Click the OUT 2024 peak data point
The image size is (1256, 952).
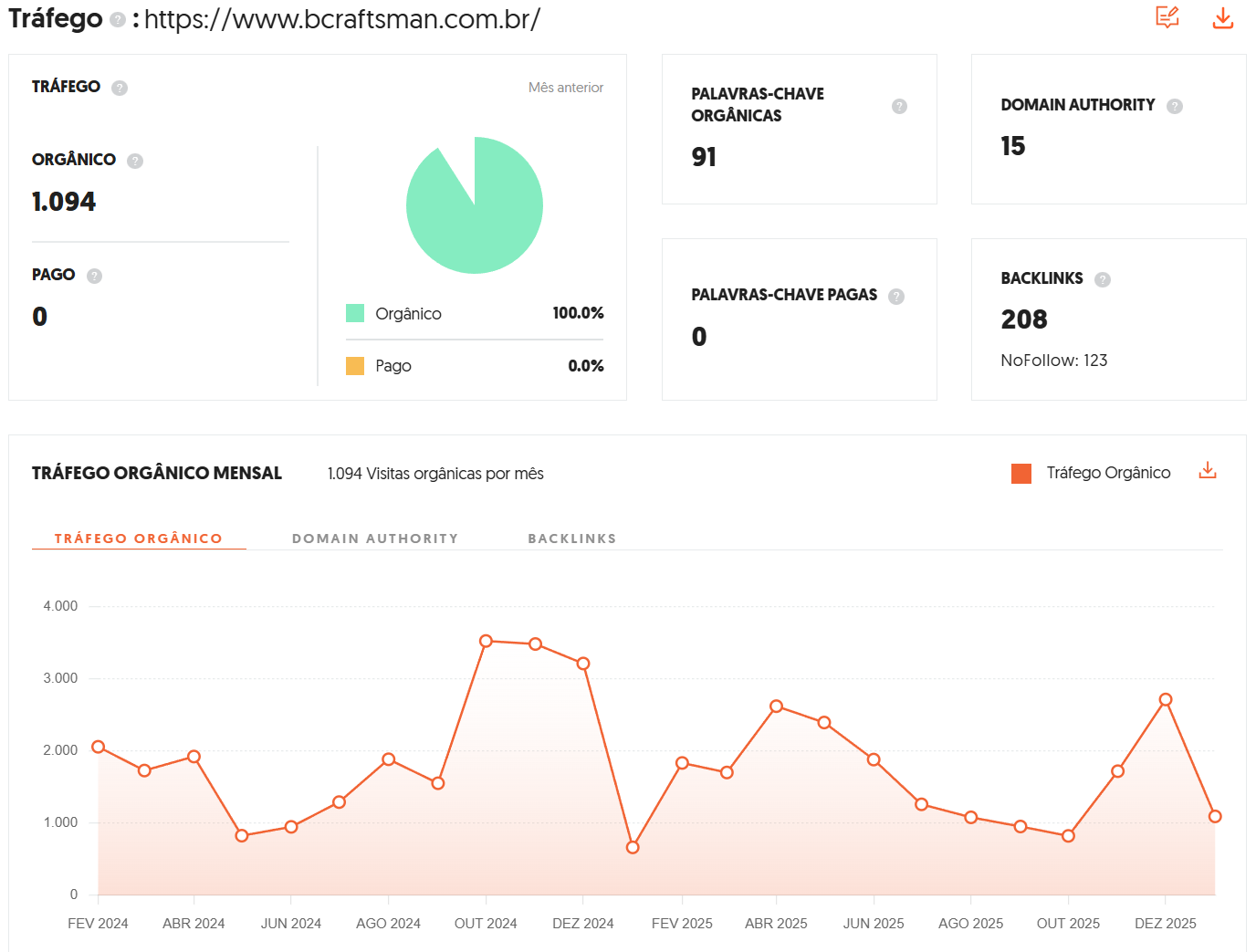point(486,642)
